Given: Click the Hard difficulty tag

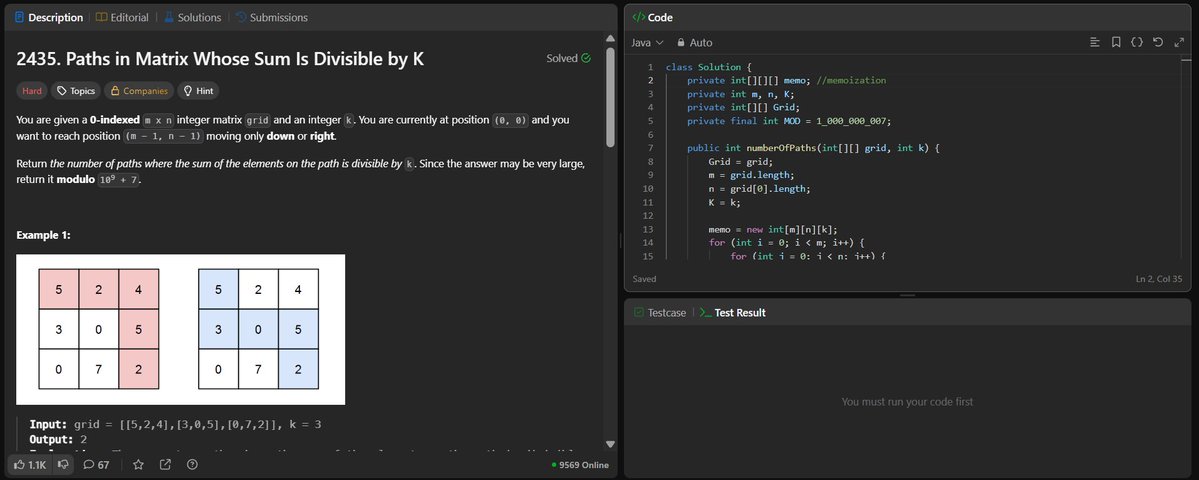Looking at the screenshot, I should pyautogui.click(x=32, y=91).
